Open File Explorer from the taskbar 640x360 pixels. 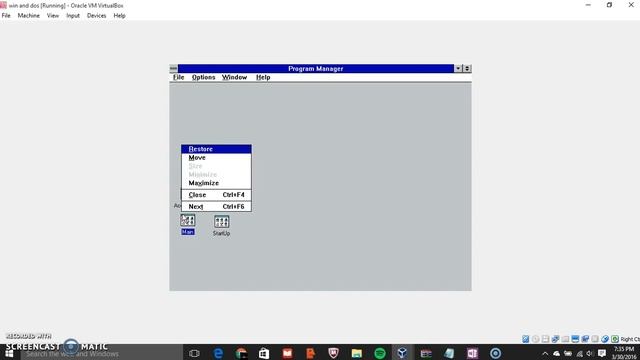(357, 353)
